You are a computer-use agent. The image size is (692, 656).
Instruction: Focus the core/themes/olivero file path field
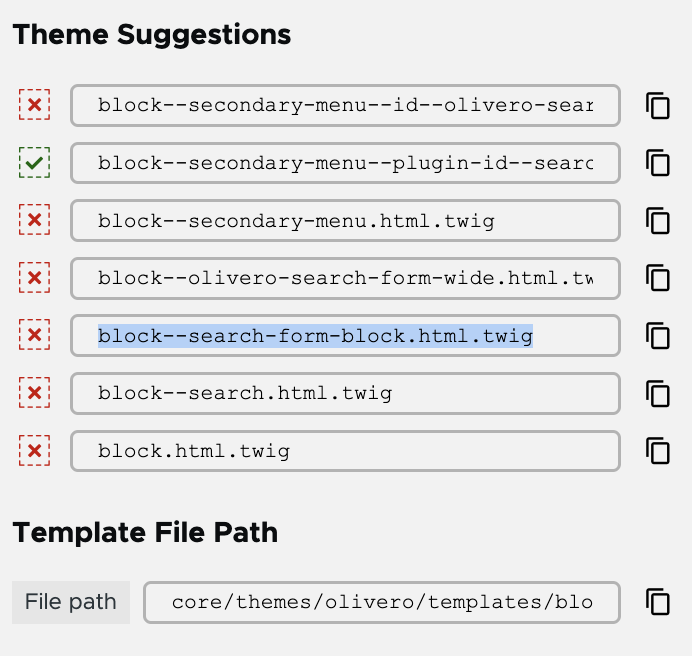382,603
